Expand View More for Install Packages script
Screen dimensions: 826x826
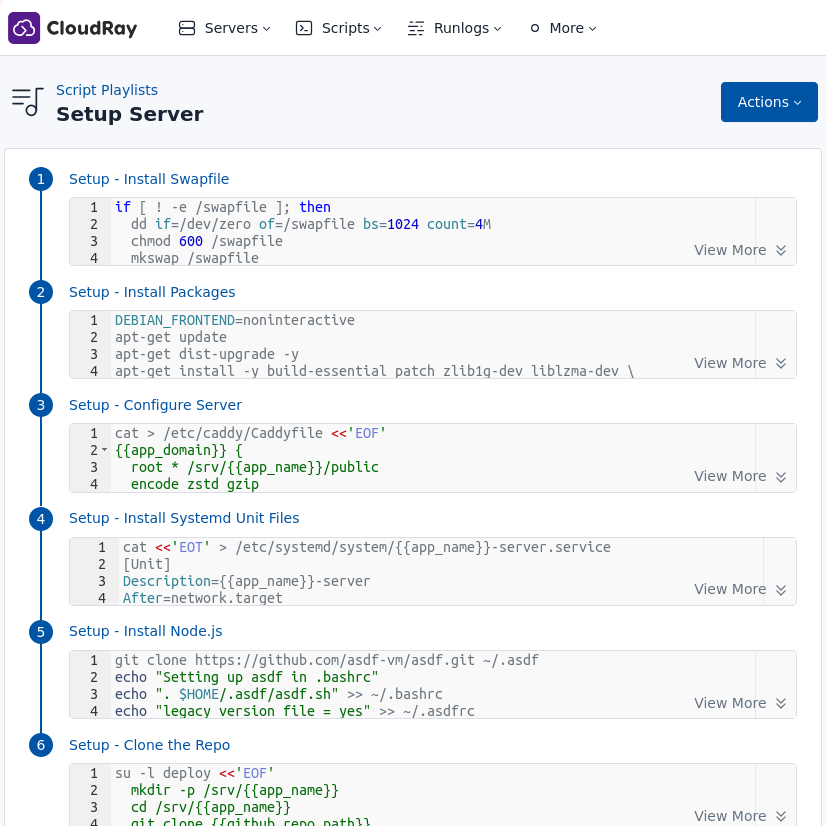pyautogui.click(x=740, y=363)
